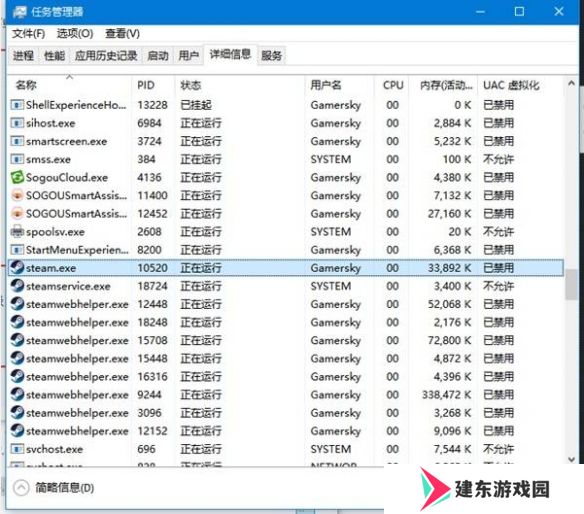Switch to the 服务 tab

tap(271, 56)
